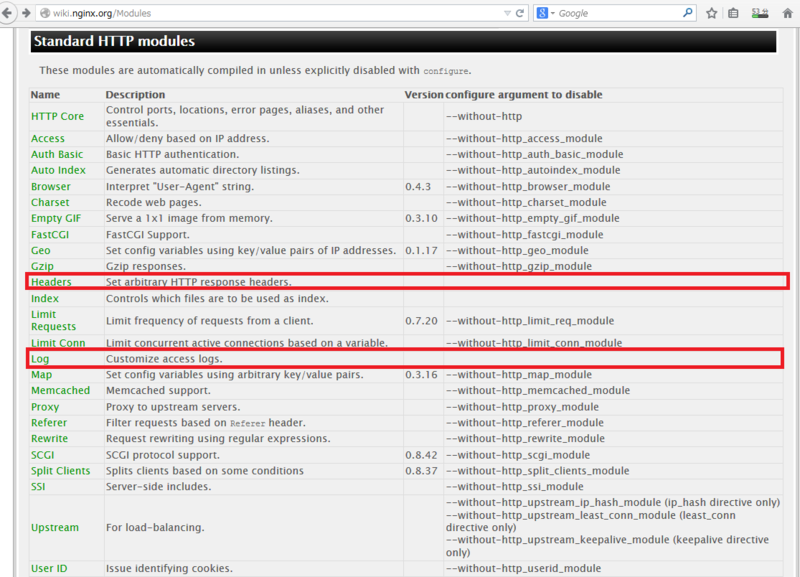The image size is (800, 577).
Task: Go forward to the next page
Action: click(x=26, y=13)
